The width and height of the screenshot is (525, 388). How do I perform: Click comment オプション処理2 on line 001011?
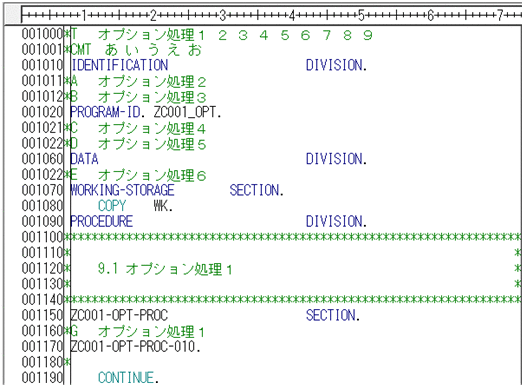152,81
